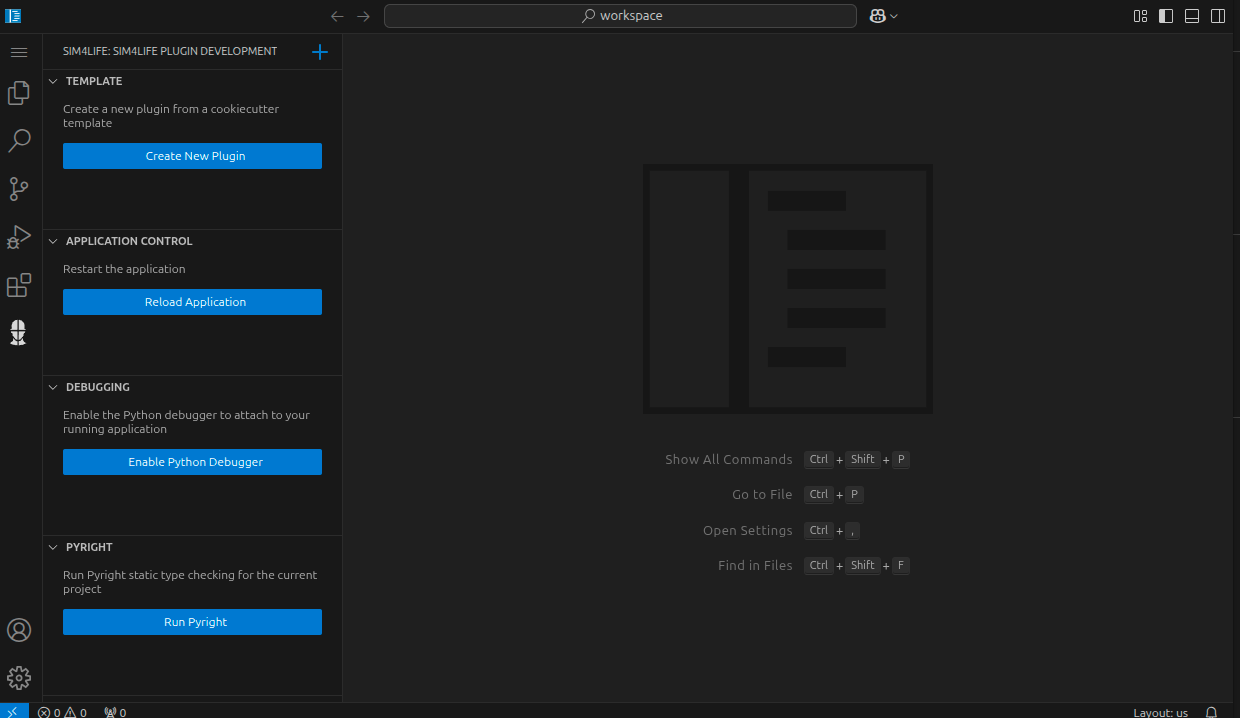This screenshot has height=718, width=1240.
Task: Open the Manage gear icon
Action: click(19, 678)
